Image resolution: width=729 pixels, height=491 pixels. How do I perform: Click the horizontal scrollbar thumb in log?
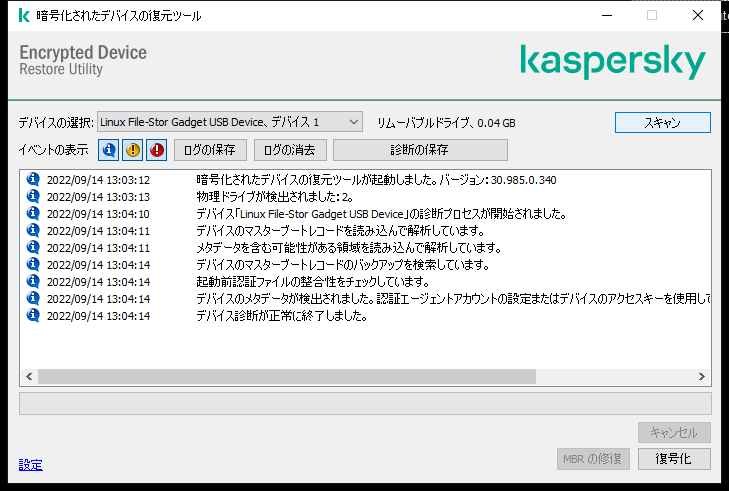point(287,377)
